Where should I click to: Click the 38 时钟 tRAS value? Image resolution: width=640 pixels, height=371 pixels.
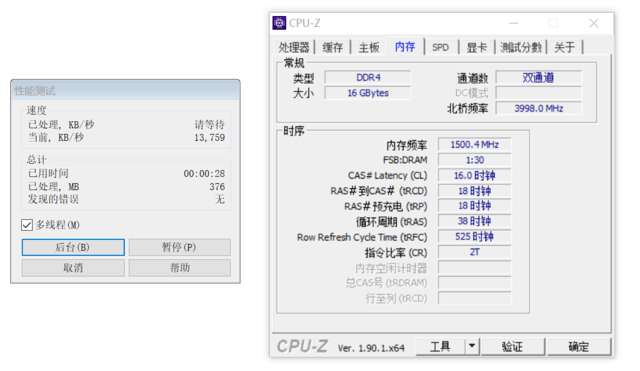point(475,221)
